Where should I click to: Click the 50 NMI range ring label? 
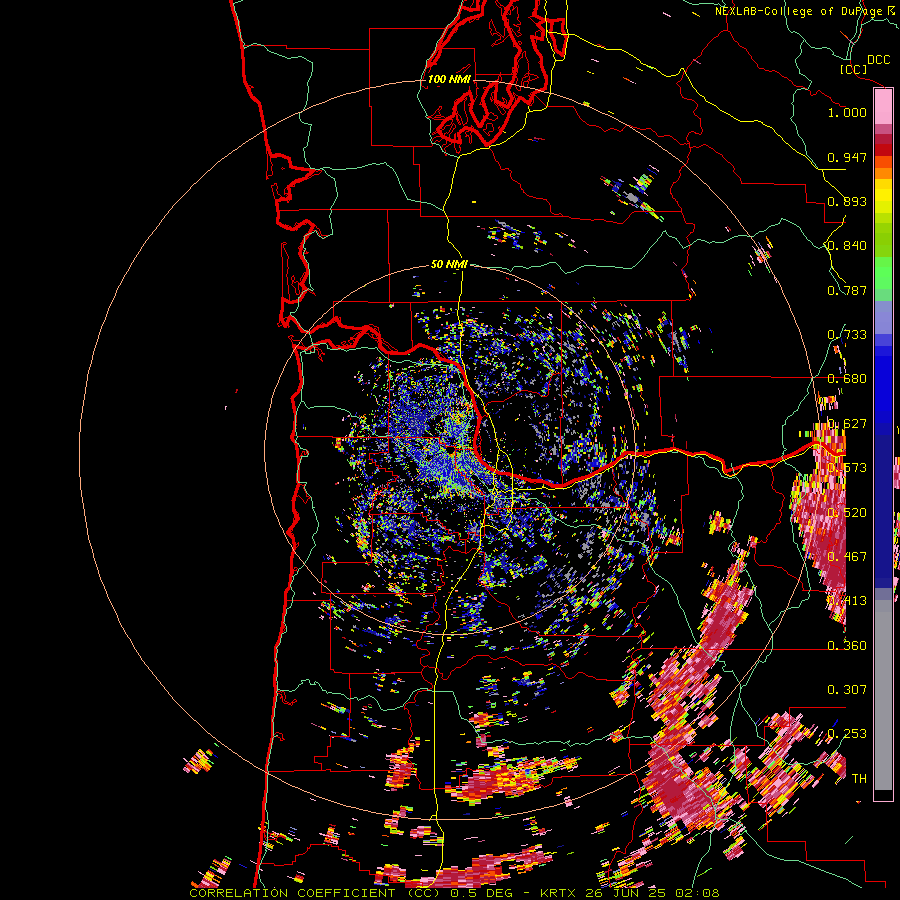click(449, 264)
